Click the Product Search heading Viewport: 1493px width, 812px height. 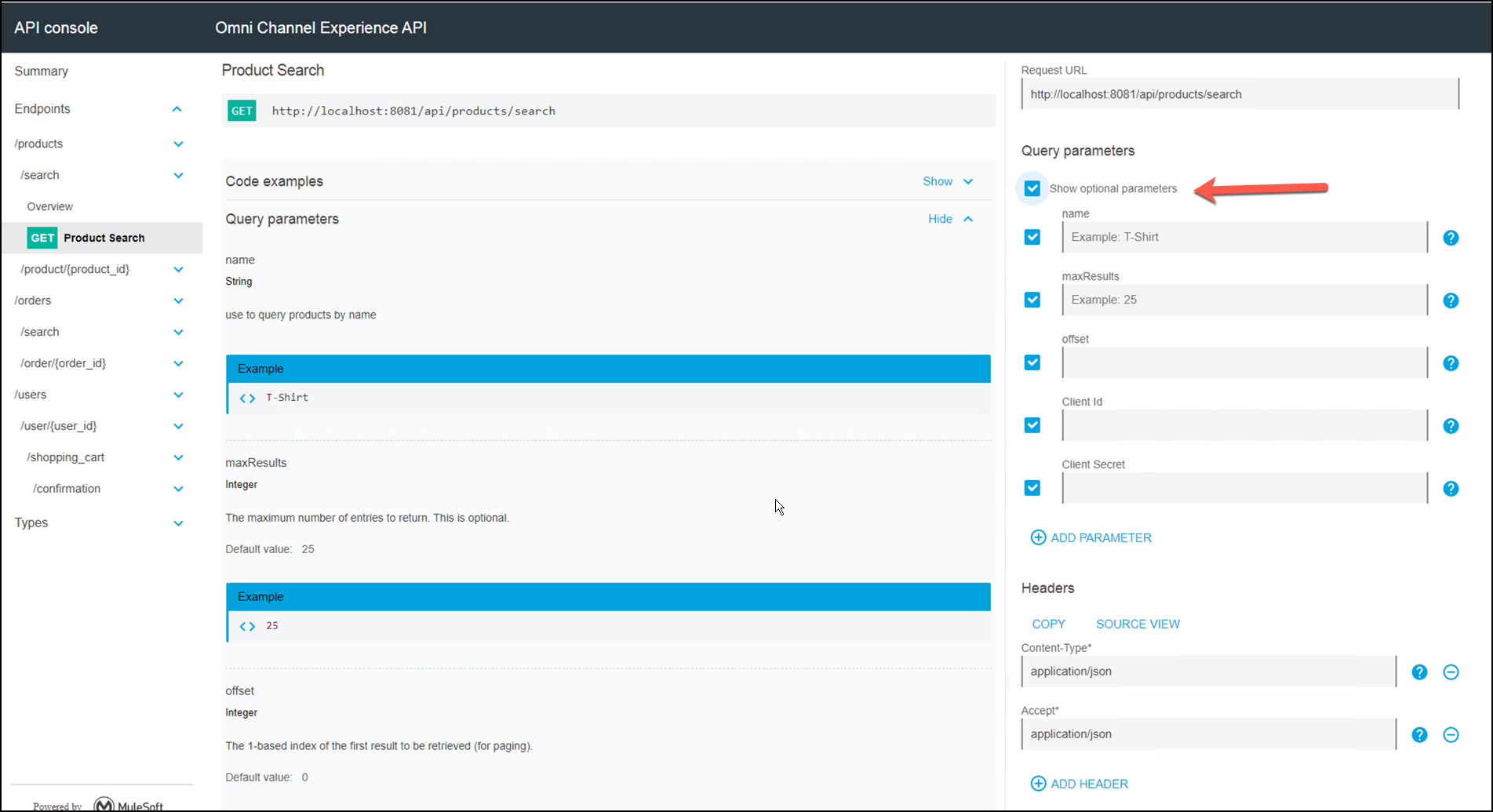tap(273, 70)
